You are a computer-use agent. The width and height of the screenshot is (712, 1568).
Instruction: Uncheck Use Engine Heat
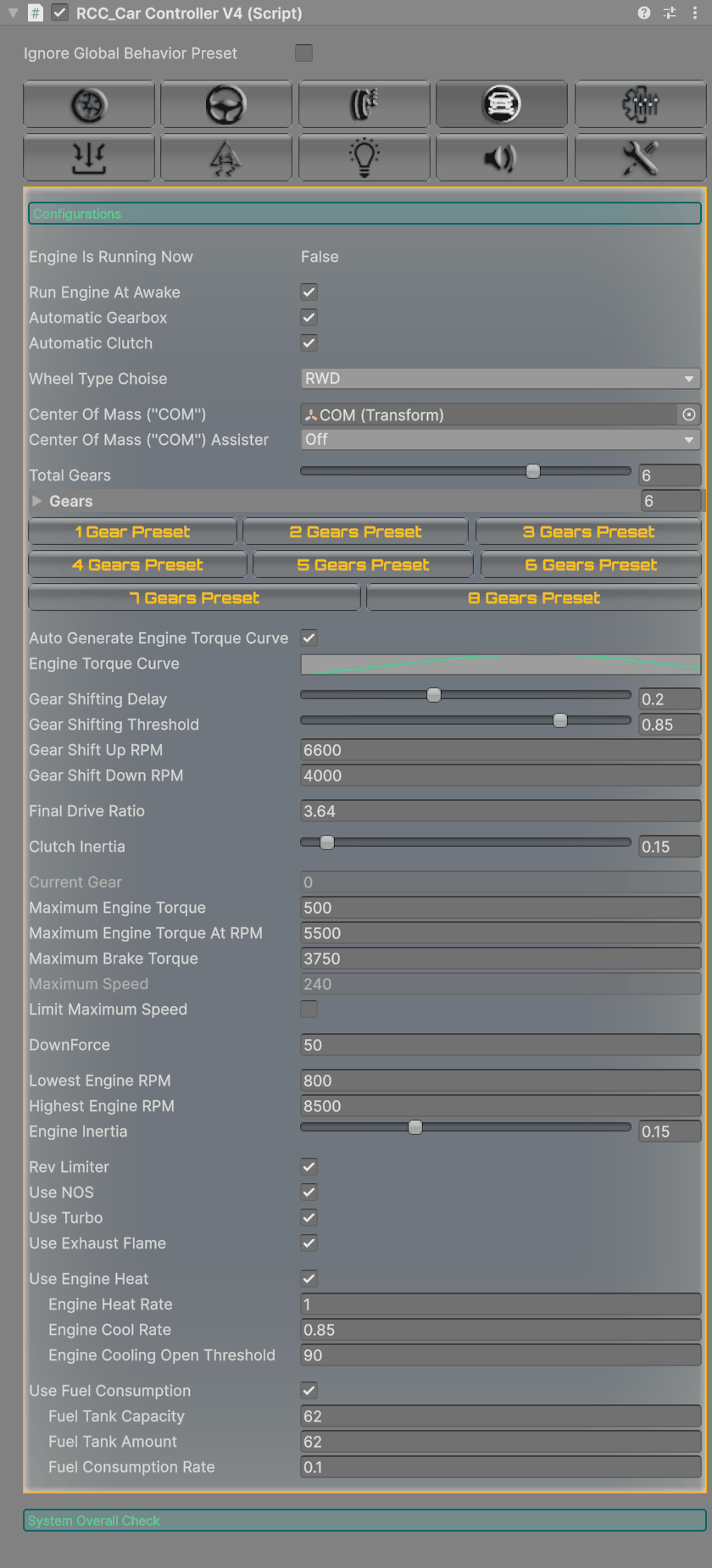pyautogui.click(x=309, y=1279)
